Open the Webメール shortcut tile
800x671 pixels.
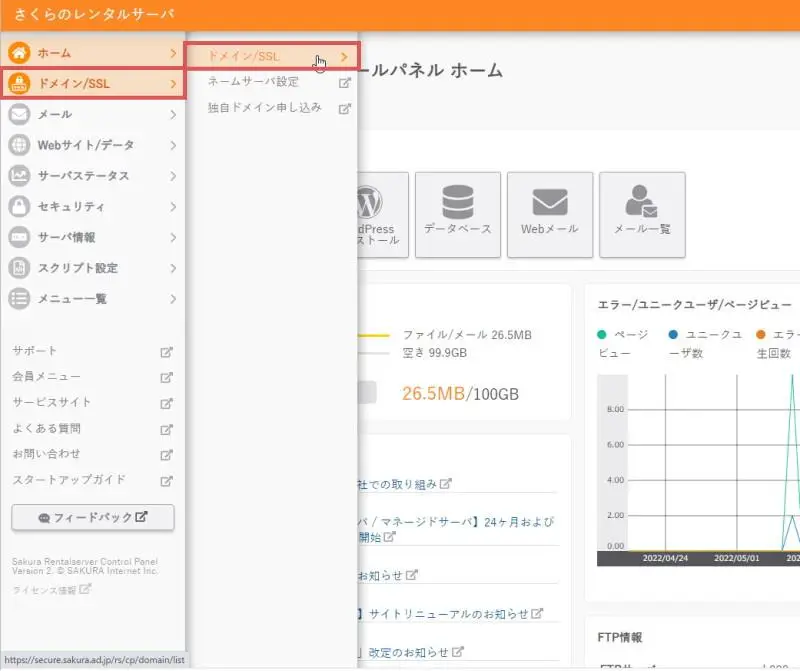(x=550, y=215)
